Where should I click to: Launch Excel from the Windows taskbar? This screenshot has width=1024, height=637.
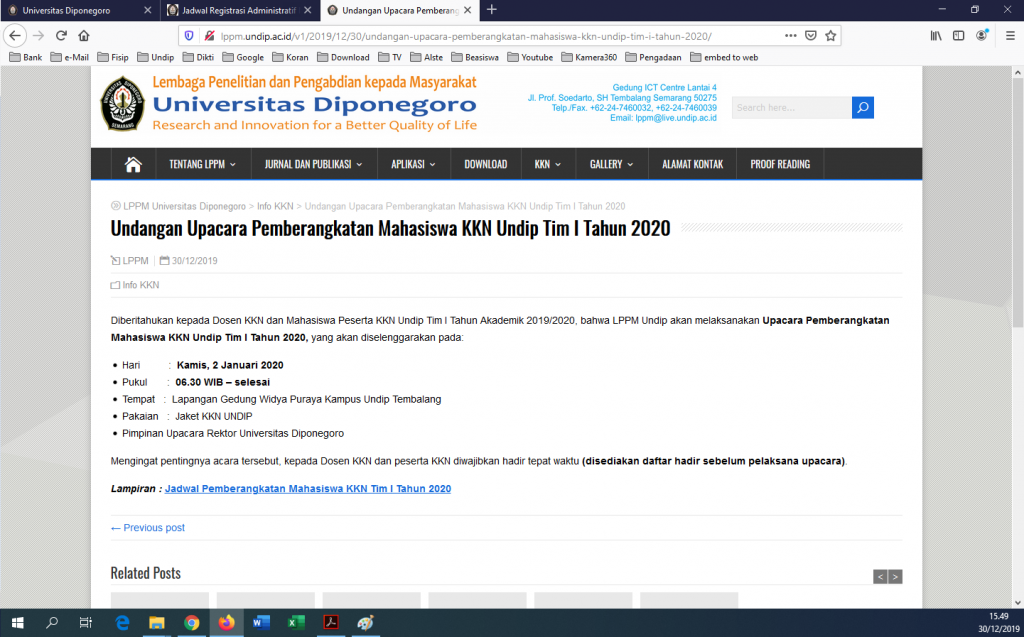(296, 622)
